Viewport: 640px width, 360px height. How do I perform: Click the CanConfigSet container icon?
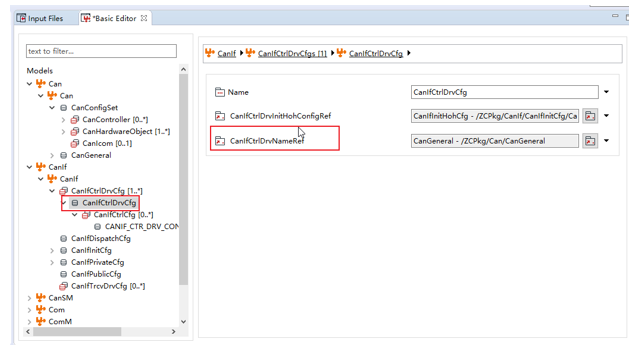click(64, 108)
